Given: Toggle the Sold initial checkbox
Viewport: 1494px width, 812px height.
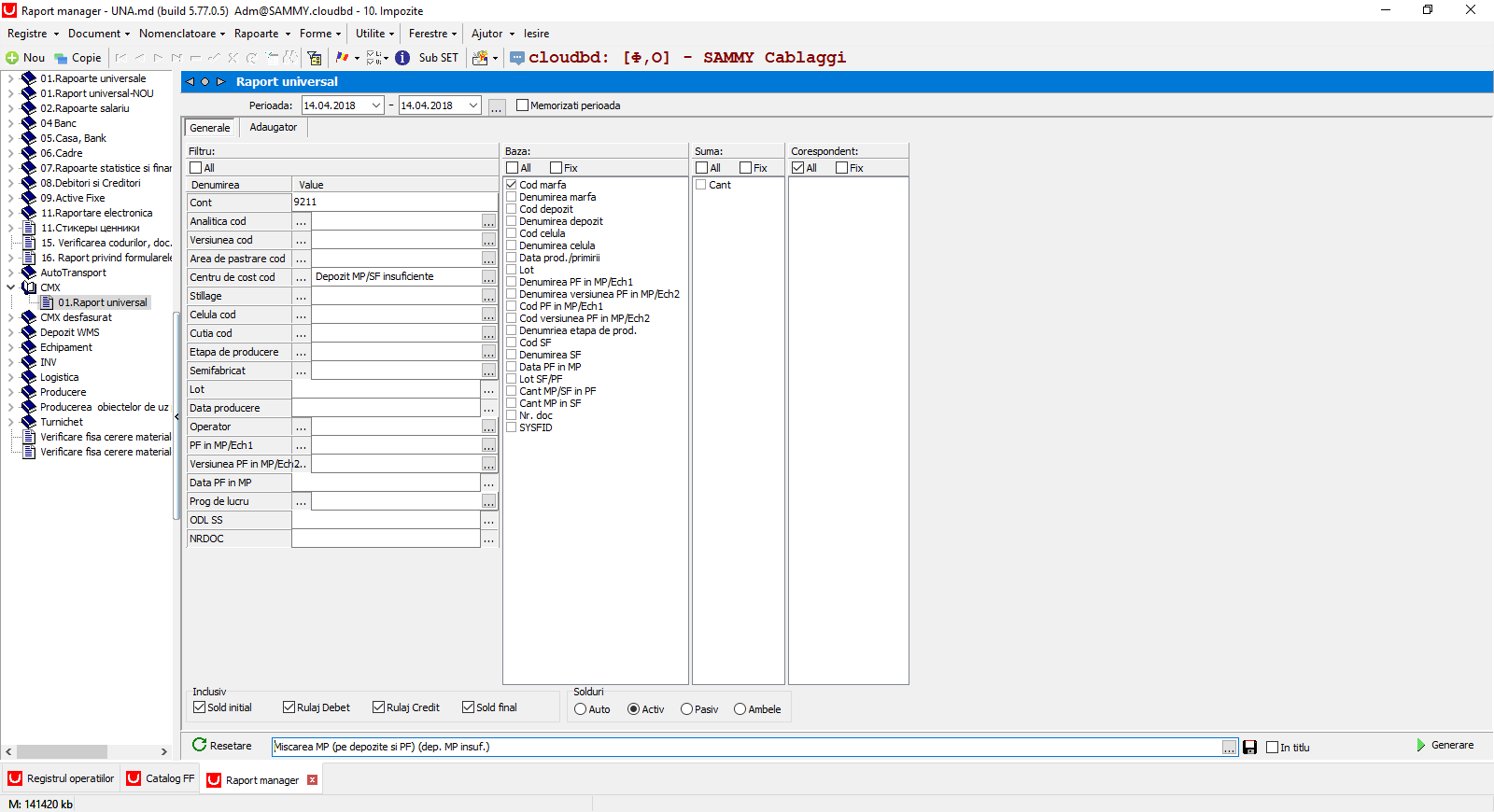Looking at the screenshot, I should 199,707.
